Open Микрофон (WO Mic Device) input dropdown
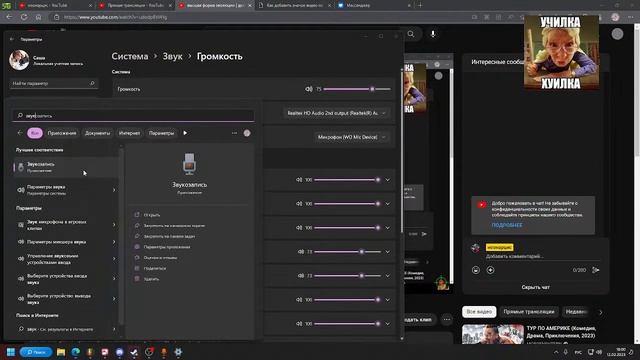 click(x=351, y=137)
